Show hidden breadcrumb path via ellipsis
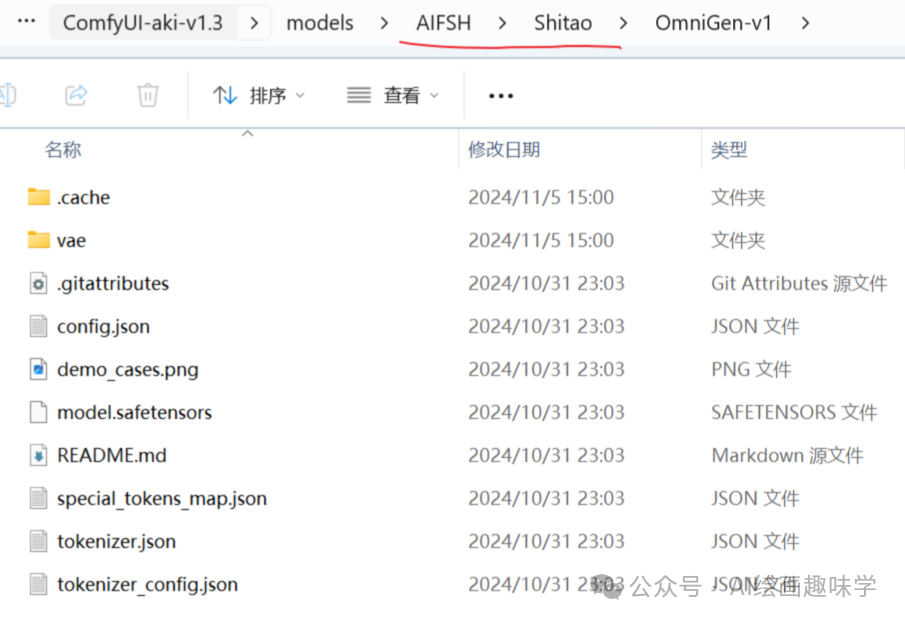This screenshot has height=622, width=905. click(x=27, y=21)
